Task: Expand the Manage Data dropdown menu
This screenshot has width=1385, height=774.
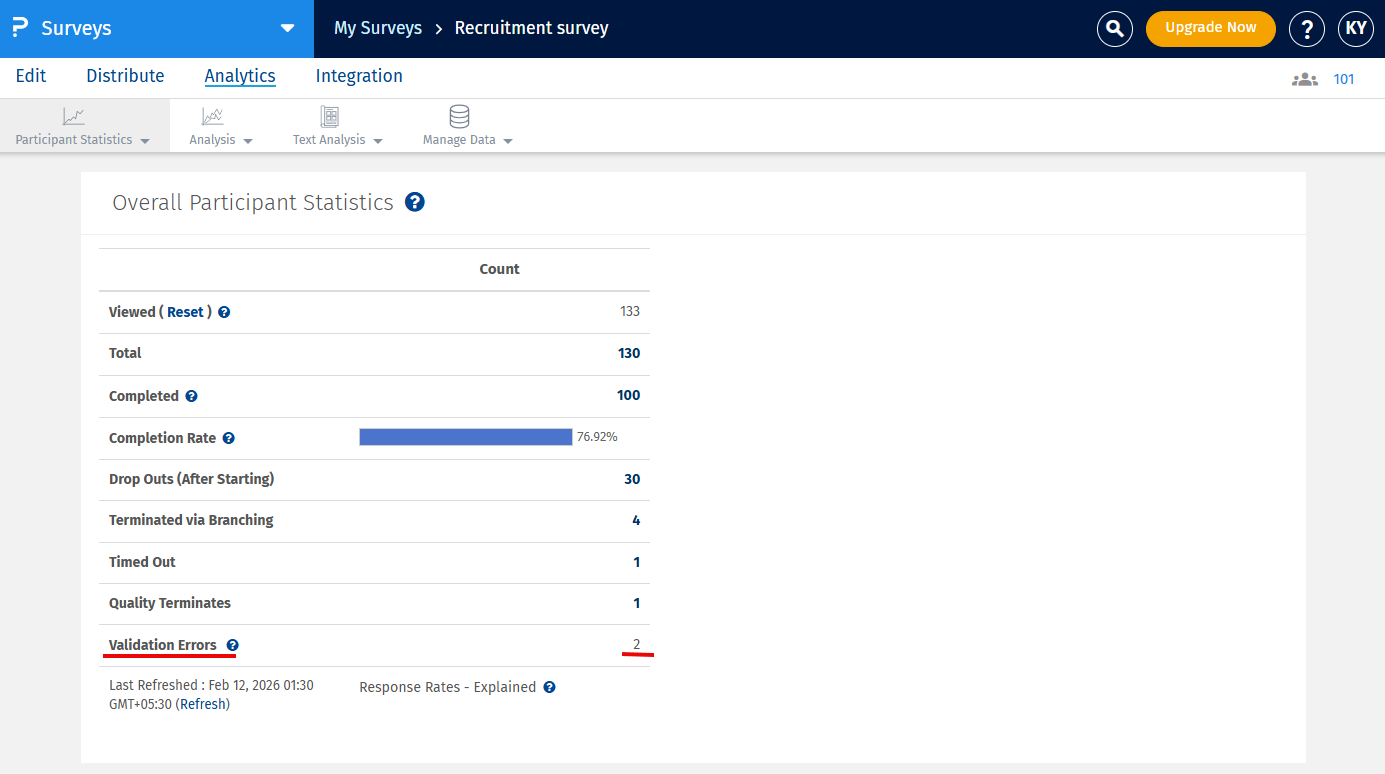Action: point(507,140)
